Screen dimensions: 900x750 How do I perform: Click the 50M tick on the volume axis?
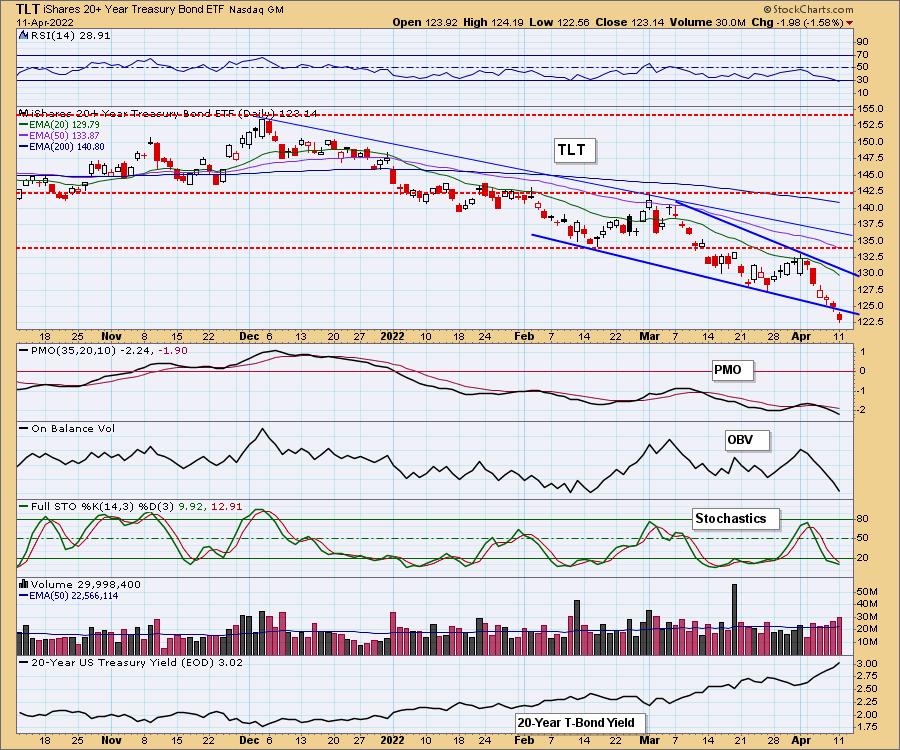point(867,591)
